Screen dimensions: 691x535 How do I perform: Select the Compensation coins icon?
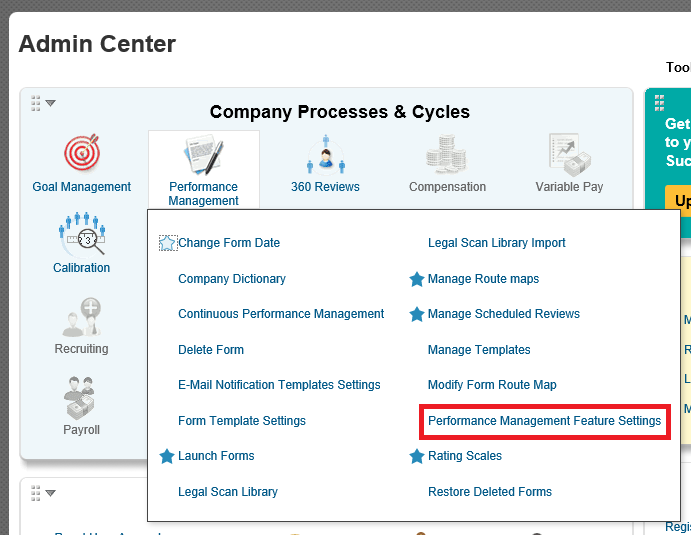tap(446, 154)
